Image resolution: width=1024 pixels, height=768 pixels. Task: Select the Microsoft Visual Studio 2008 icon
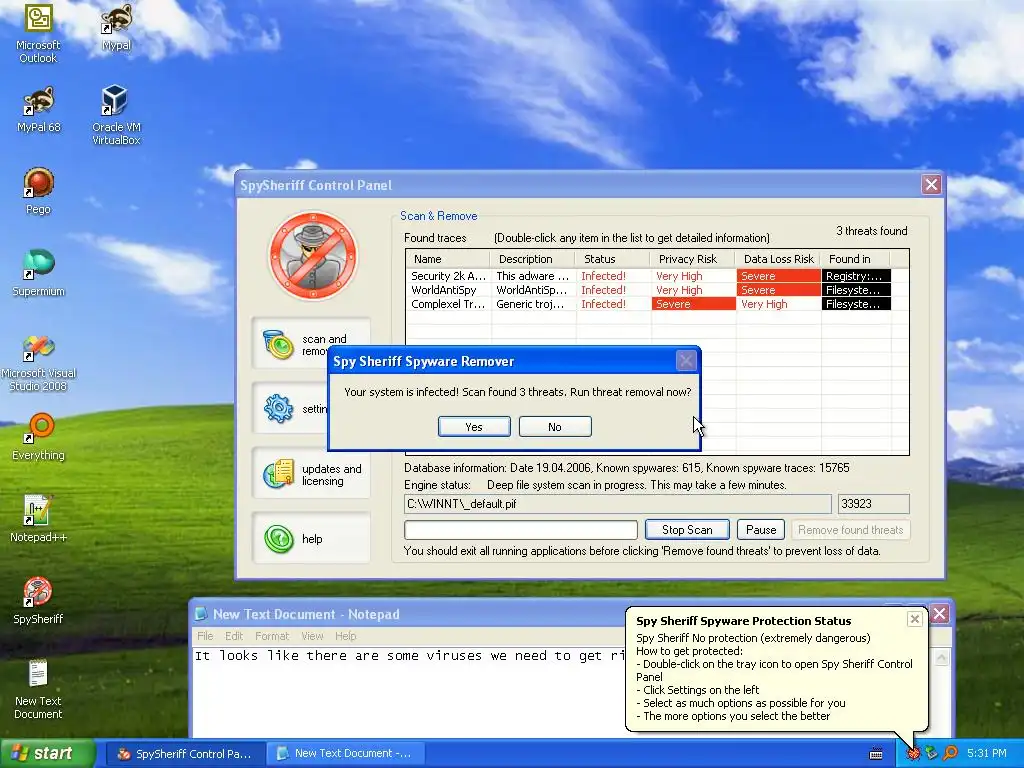[x=39, y=362]
